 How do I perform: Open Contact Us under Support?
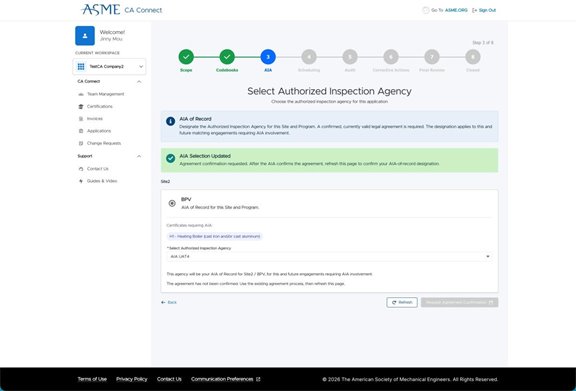click(x=98, y=169)
